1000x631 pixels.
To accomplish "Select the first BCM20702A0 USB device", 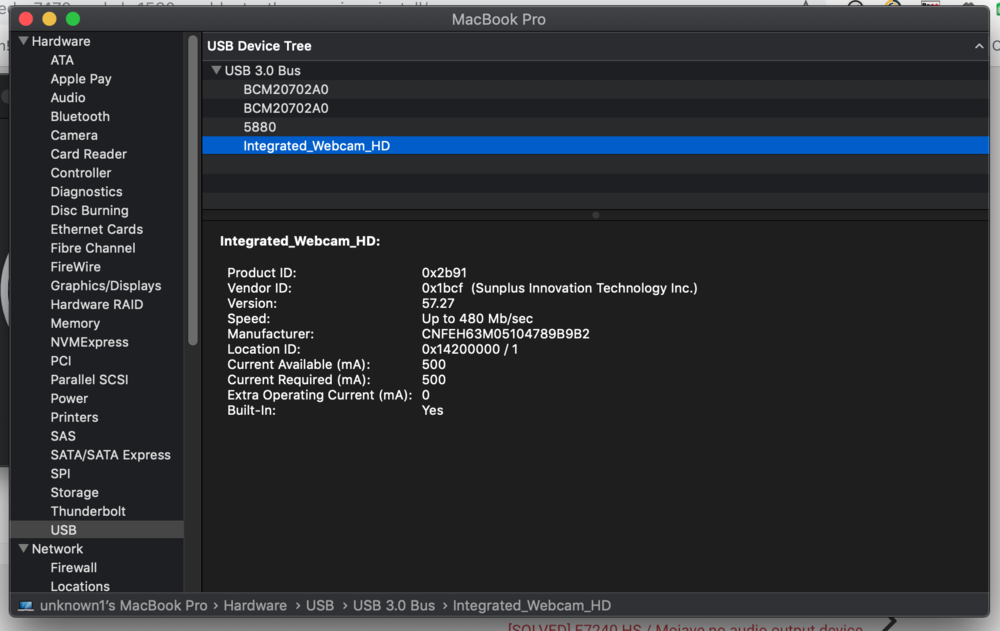I will click(x=286, y=90).
